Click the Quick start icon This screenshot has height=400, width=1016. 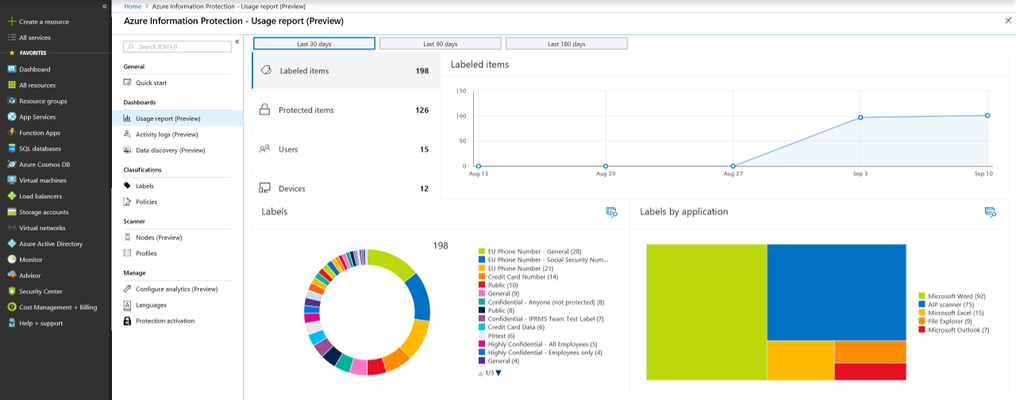[x=128, y=83]
